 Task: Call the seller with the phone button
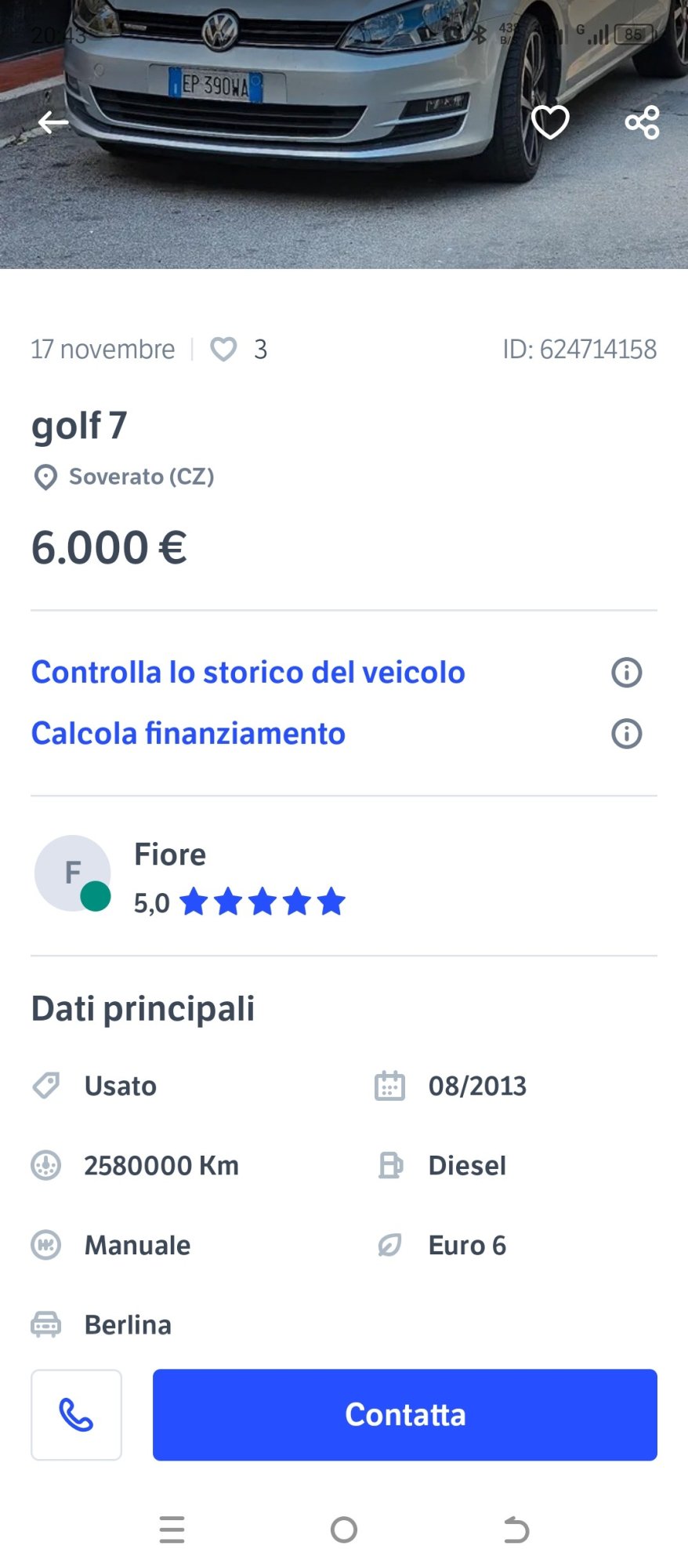point(76,1414)
